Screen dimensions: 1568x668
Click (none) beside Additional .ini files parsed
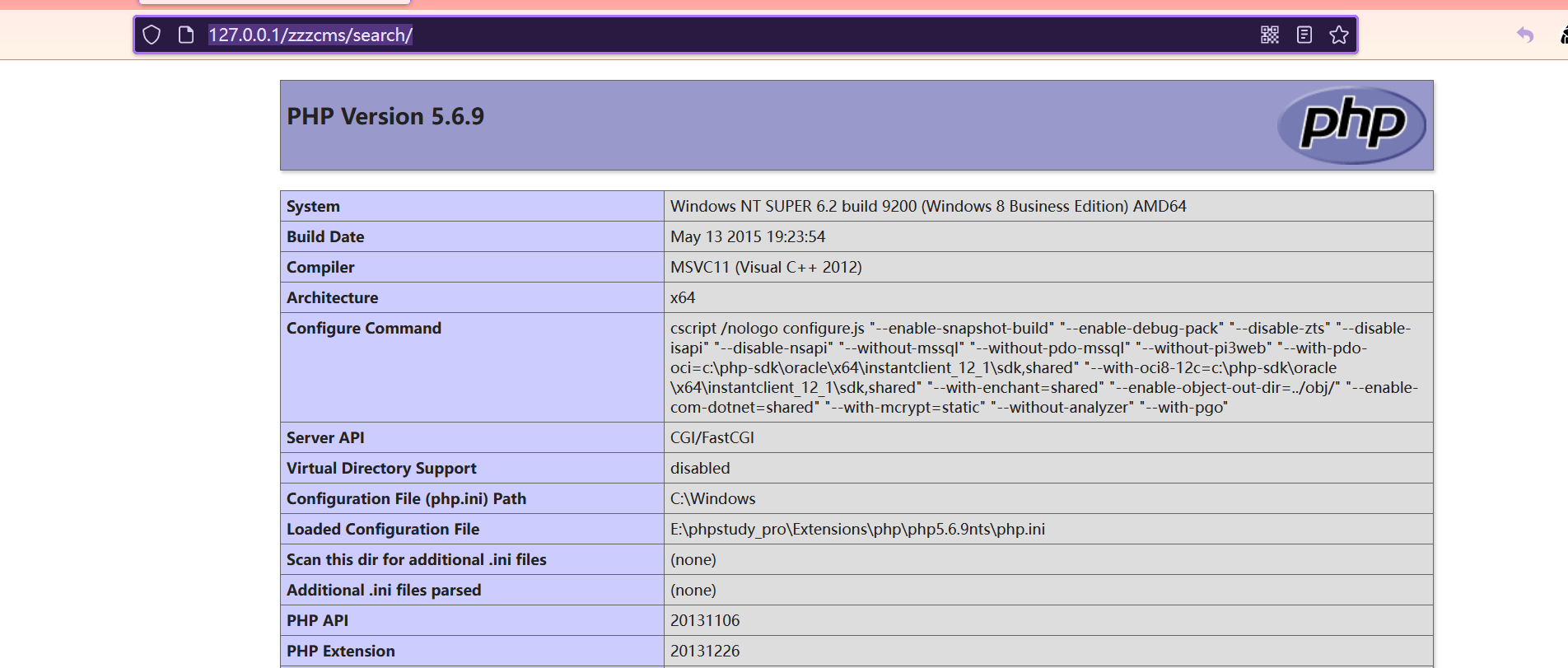pyautogui.click(x=693, y=590)
